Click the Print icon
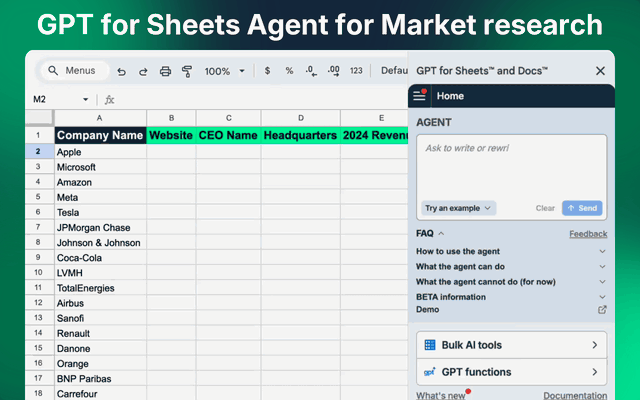640x400 pixels. click(165, 71)
